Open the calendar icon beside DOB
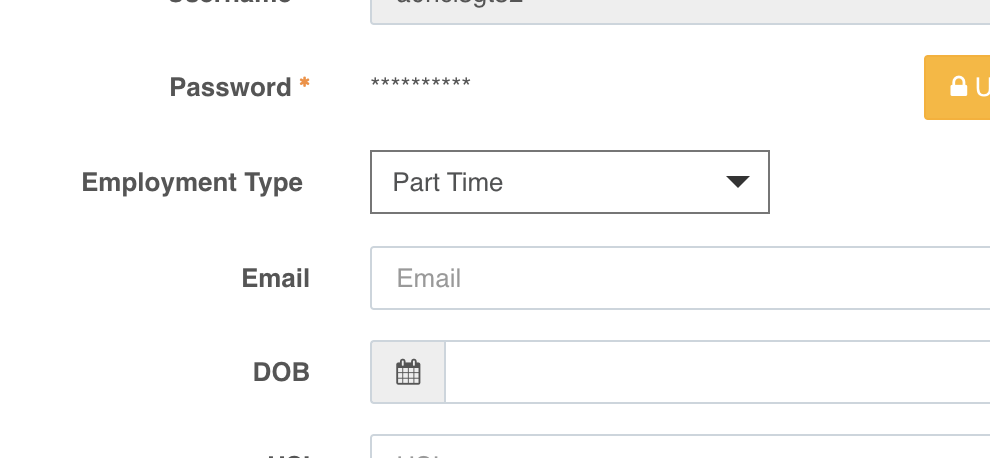 (x=408, y=372)
